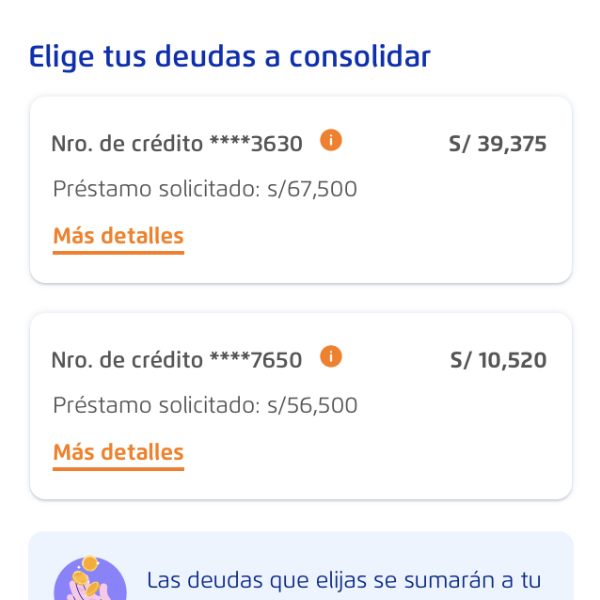The image size is (600, 600).
Task: Click the S/ 39,375 balance amount
Action: click(x=498, y=144)
